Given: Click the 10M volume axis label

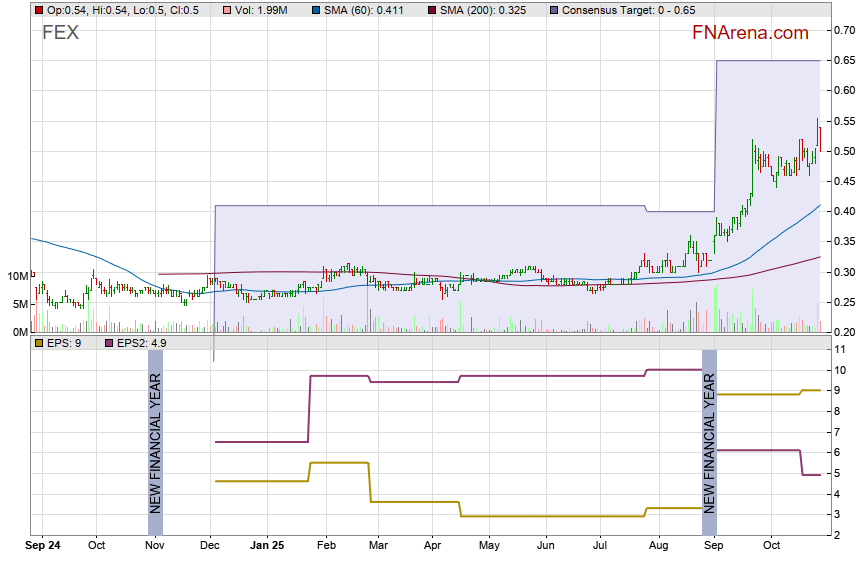Looking at the screenshot, I should pyautogui.click(x=14, y=276).
